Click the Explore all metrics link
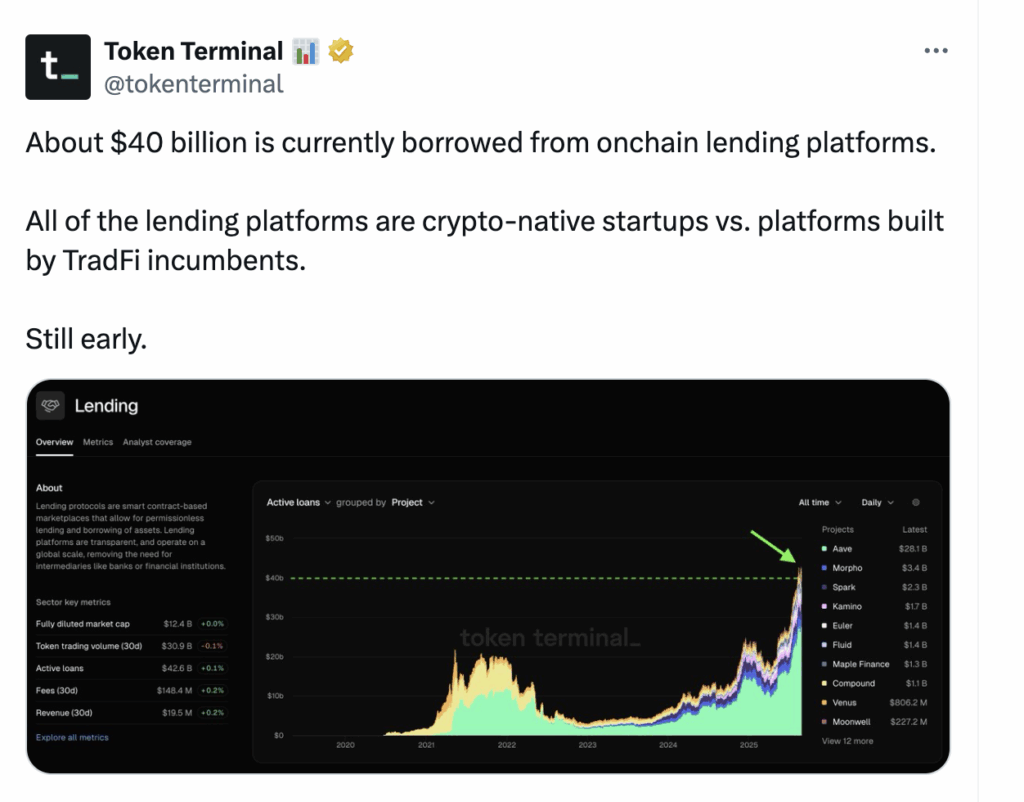Screen dimensions: 1024x802 [x=72, y=737]
